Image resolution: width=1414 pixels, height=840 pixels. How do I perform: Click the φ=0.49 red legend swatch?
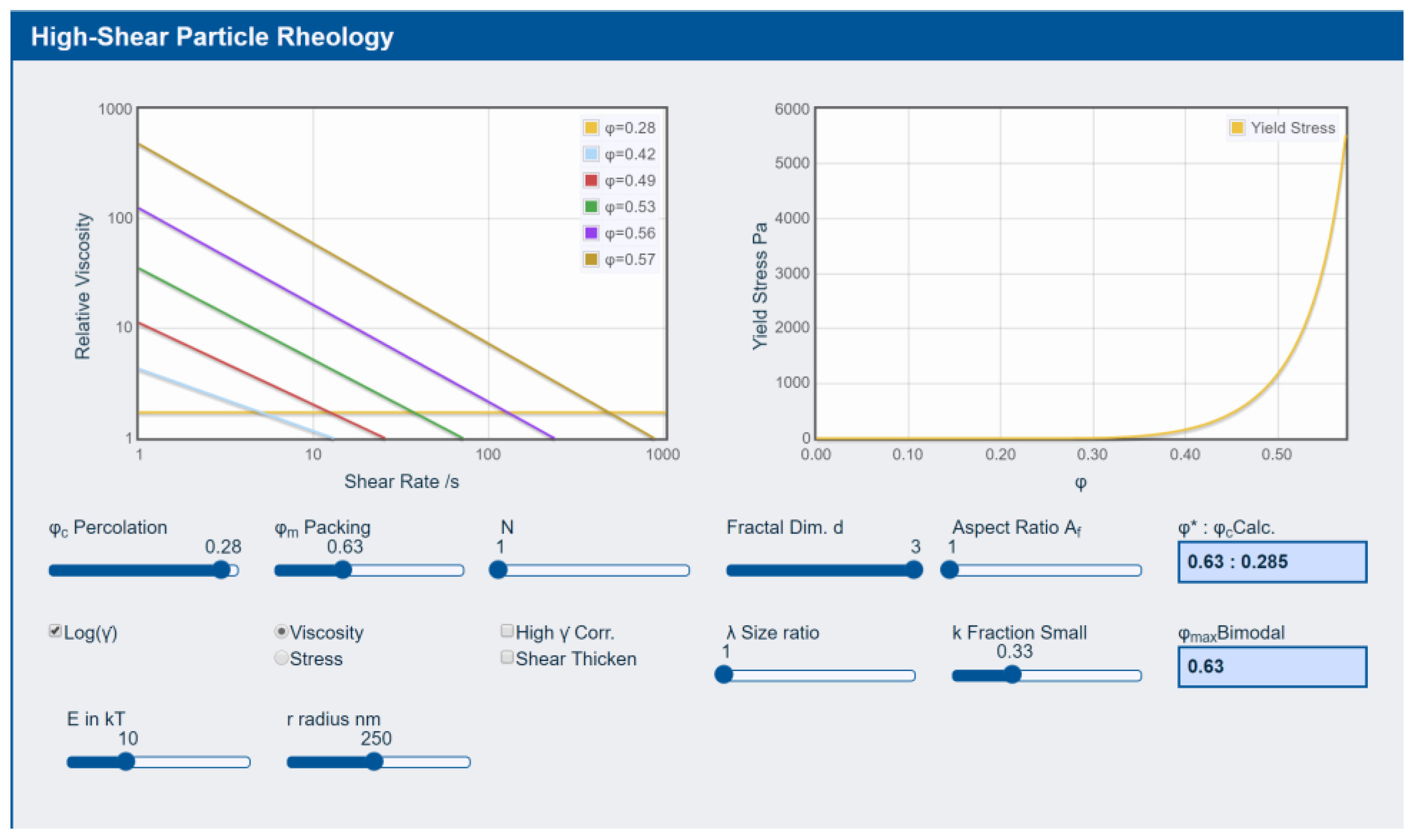click(591, 180)
